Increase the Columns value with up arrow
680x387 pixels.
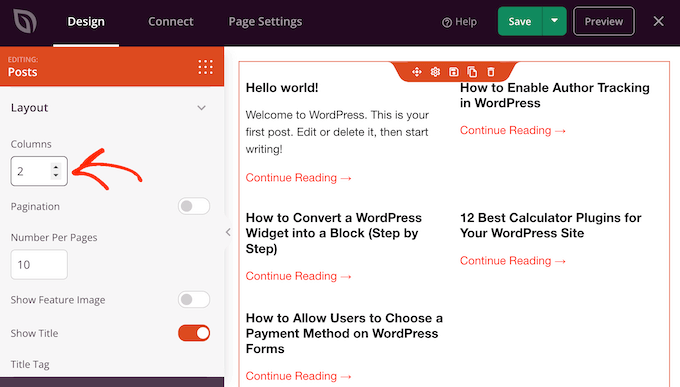click(56, 167)
